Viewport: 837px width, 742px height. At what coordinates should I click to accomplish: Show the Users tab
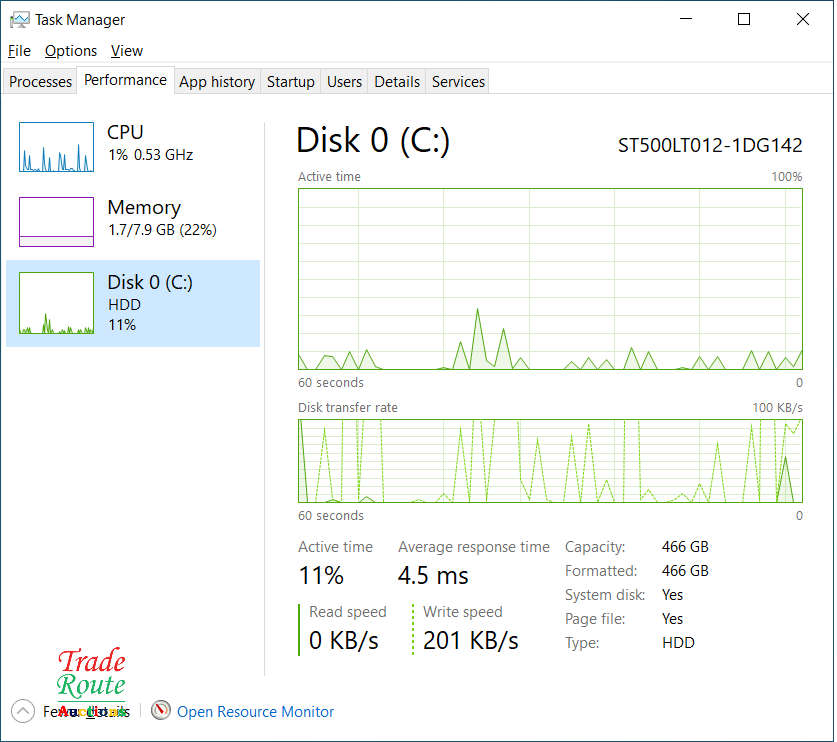coord(344,82)
